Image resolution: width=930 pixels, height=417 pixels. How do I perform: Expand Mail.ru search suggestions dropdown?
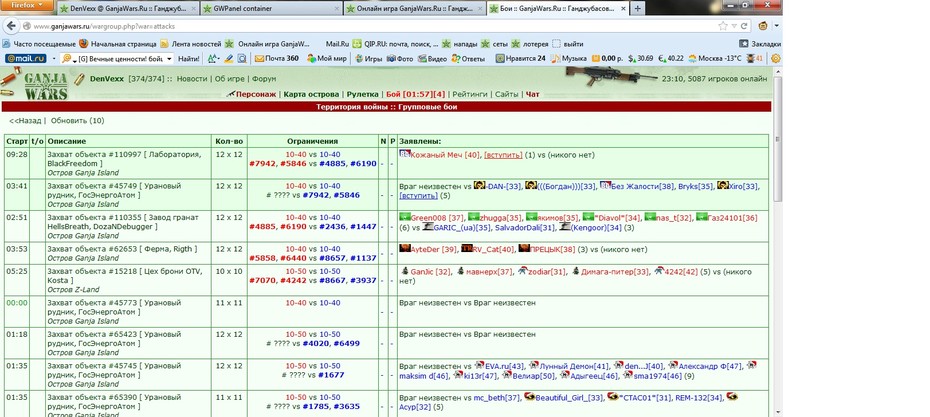point(170,59)
